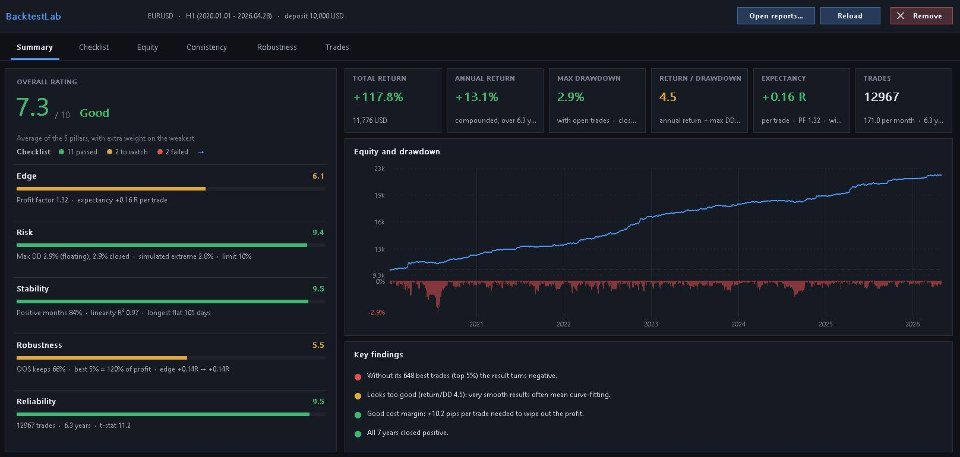960x457 pixels.
Task: Click the Stability score bar
Action: point(170,301)
